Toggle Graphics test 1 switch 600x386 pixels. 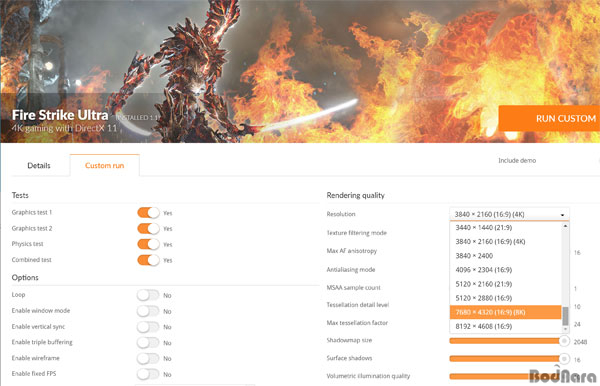point(148,213)
